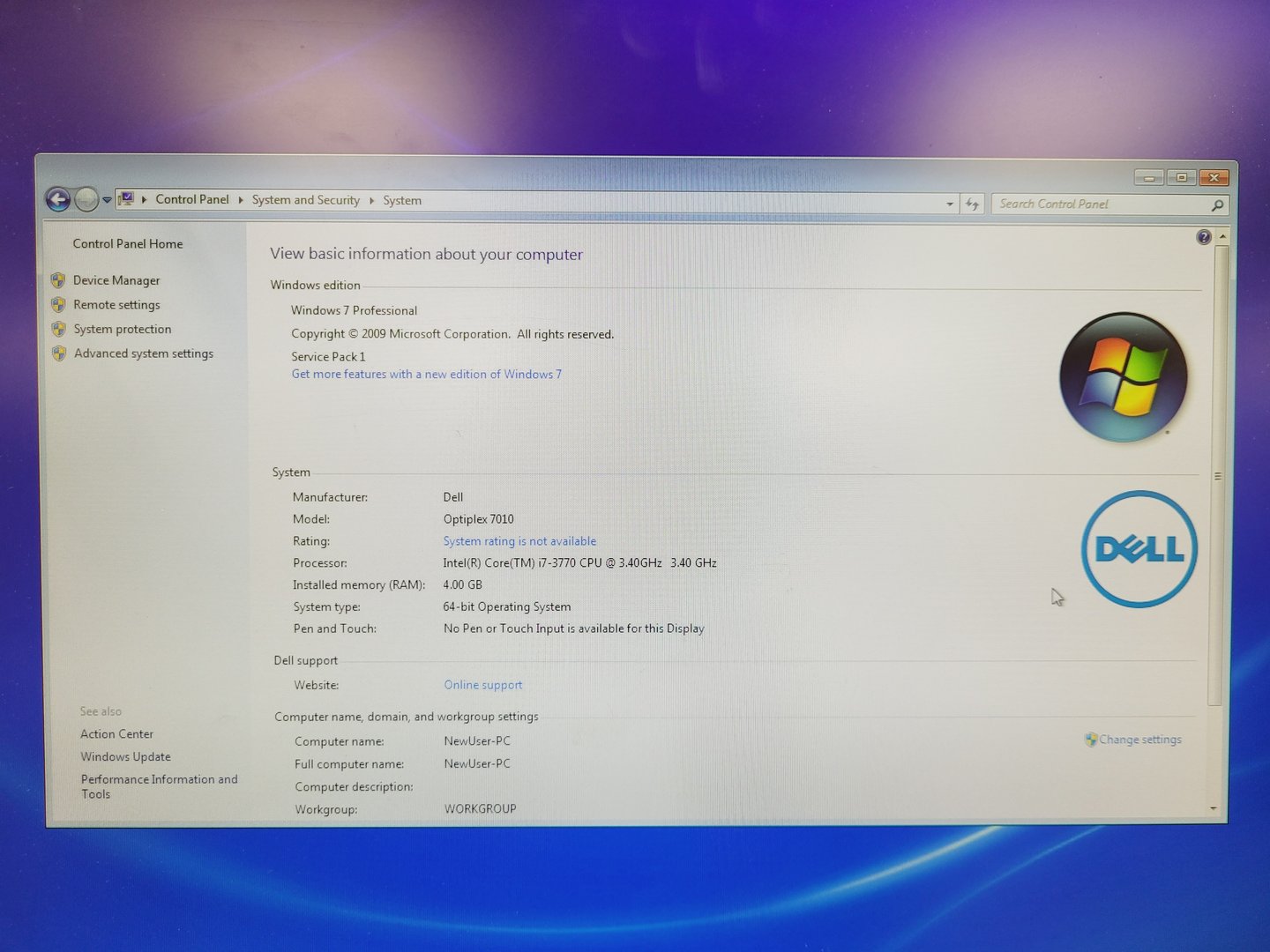Click the 64-bit Operating System value
This screenshot has width=1270, height=952.
pyautogui.click(x=507, y=606)
